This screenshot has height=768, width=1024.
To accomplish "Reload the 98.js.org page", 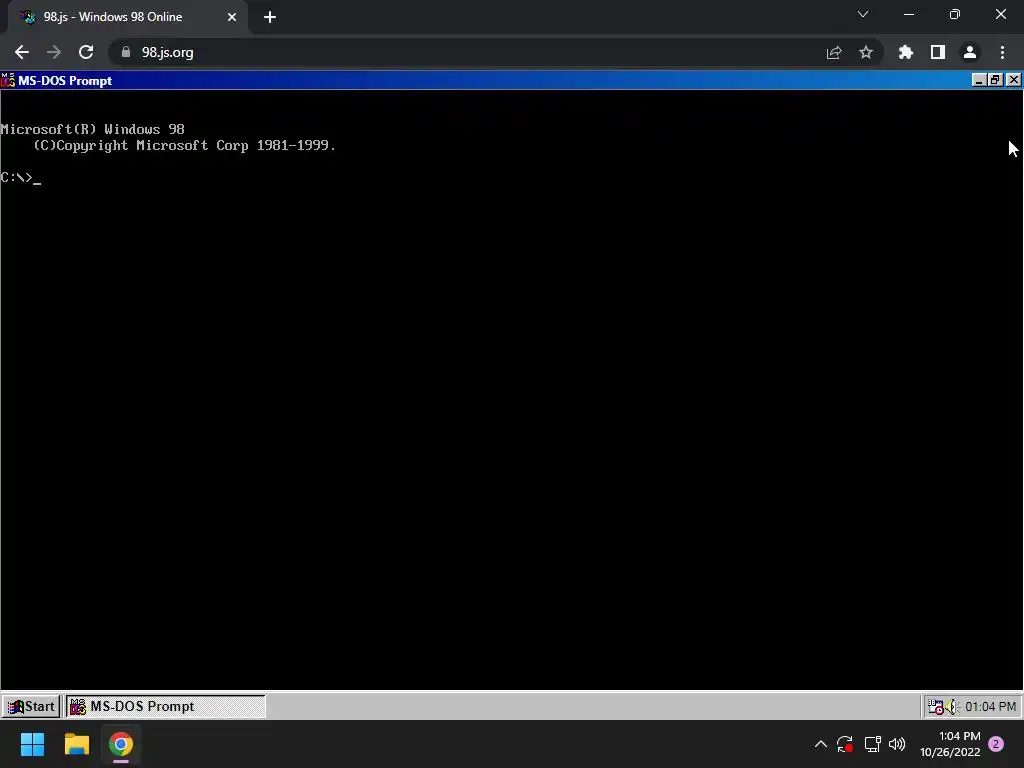I will [x=86, y=52].
